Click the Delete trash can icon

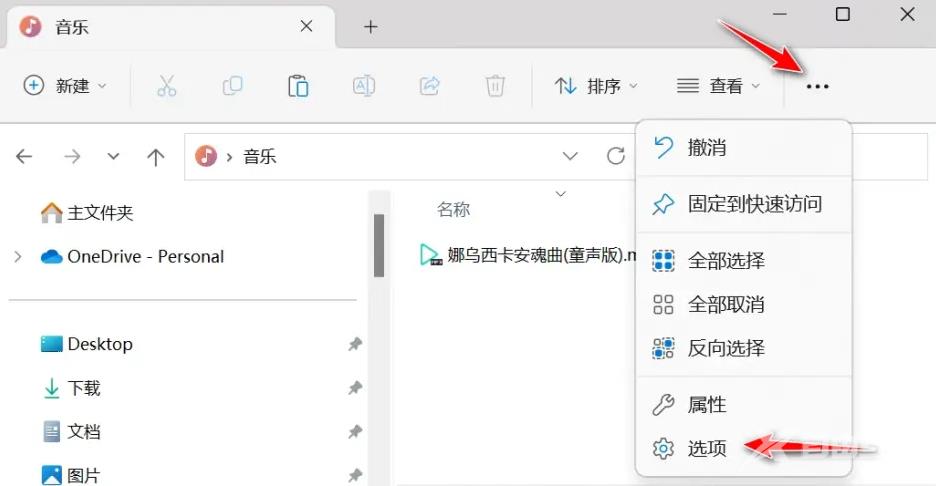tap(495, 86)
